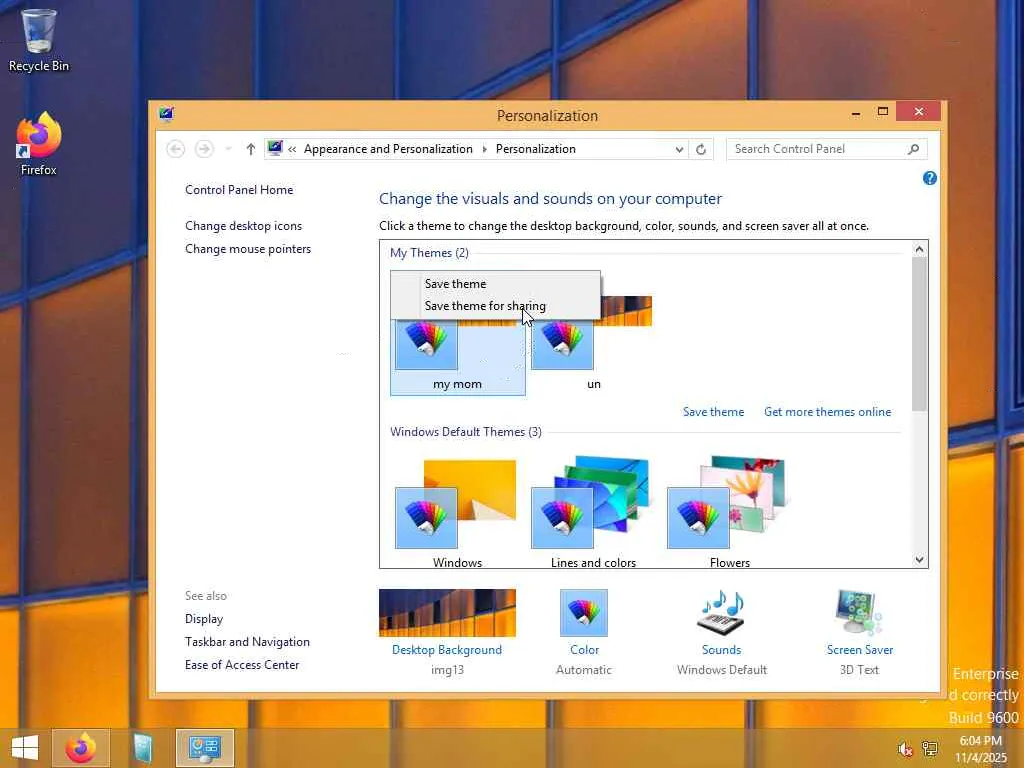Open the recent locations dropdown arrow
The width and height of the screenshot is (1024, 768).
point(228,149)
